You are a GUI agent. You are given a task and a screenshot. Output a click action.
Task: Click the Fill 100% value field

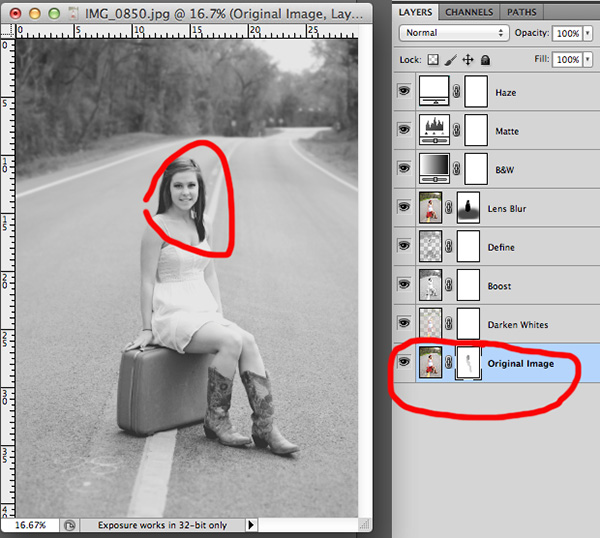[x=567, y=59]
